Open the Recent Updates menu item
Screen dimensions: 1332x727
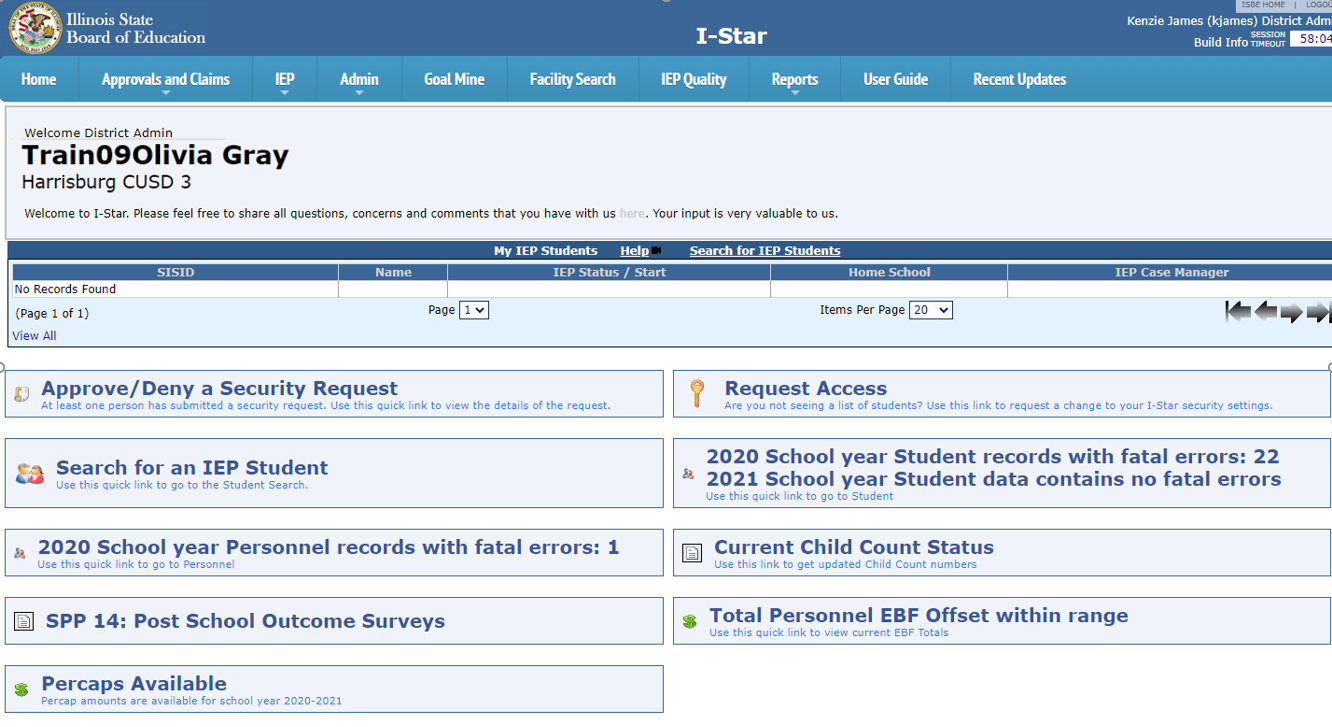point(1020,79)
